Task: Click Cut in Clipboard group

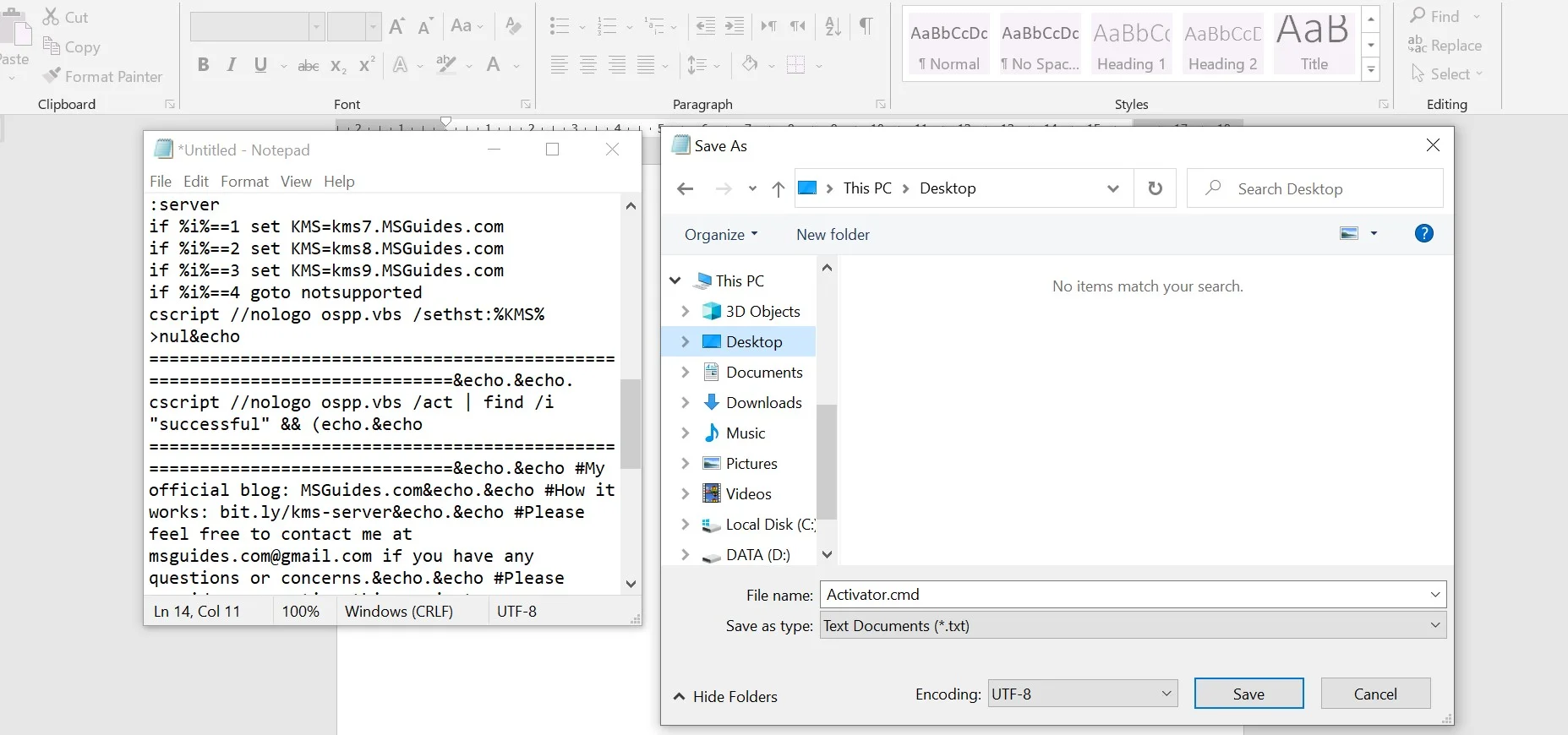Action: (66, 17)
